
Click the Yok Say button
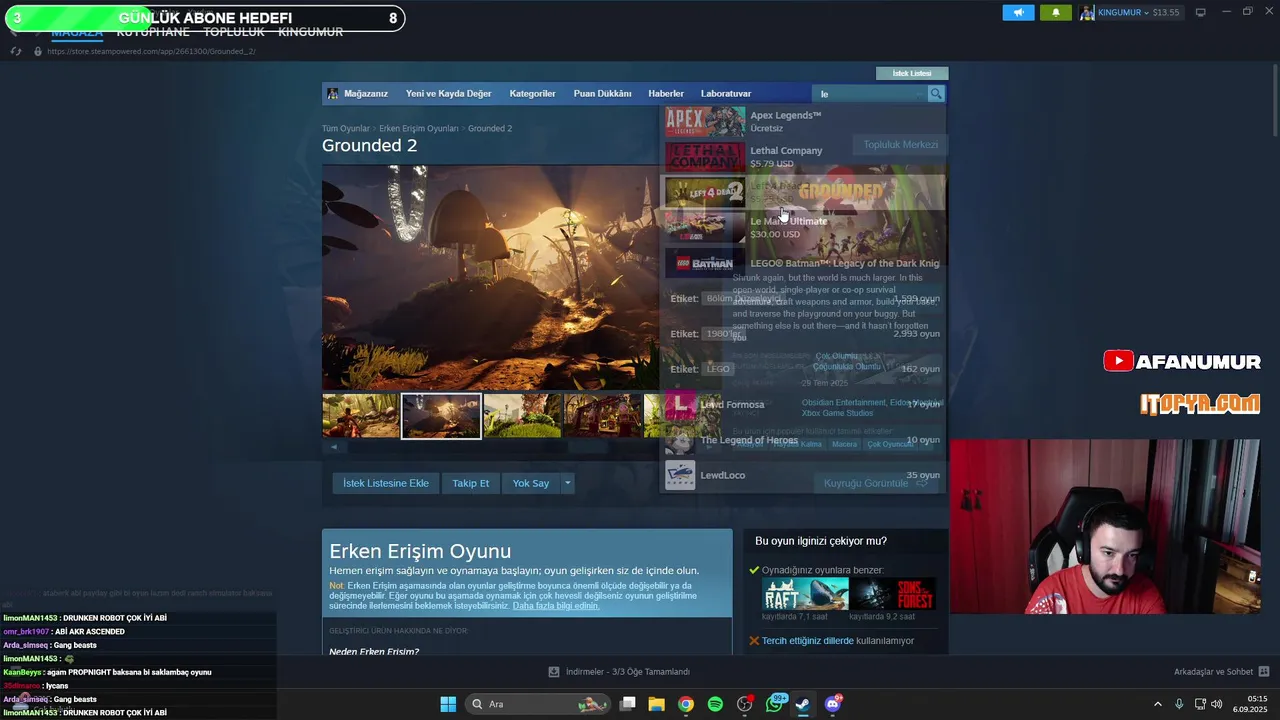[531, 483]
